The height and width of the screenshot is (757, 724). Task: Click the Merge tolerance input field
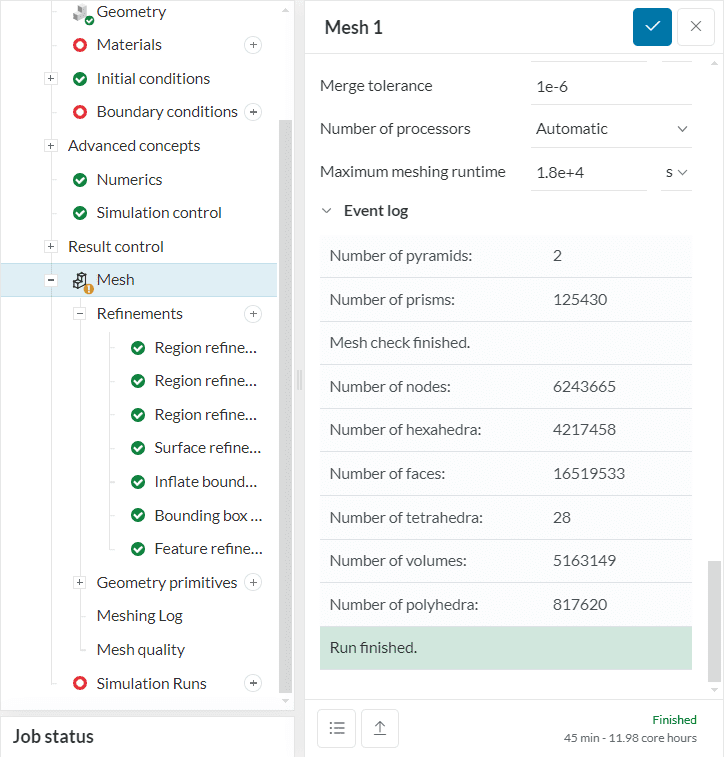pyautogui.click(x=588, y=86)
